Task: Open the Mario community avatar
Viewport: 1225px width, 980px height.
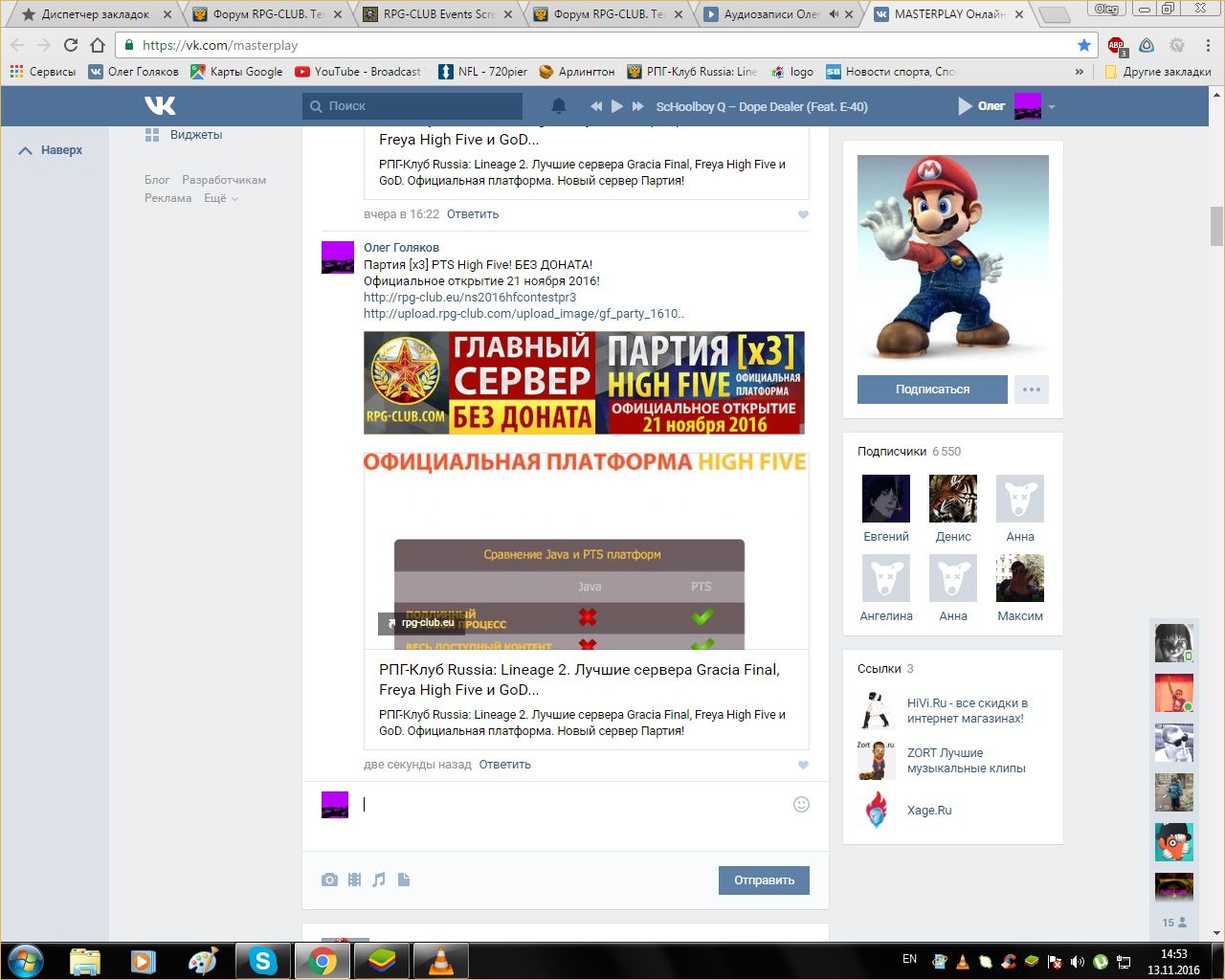Action: [x=953, y=257]
